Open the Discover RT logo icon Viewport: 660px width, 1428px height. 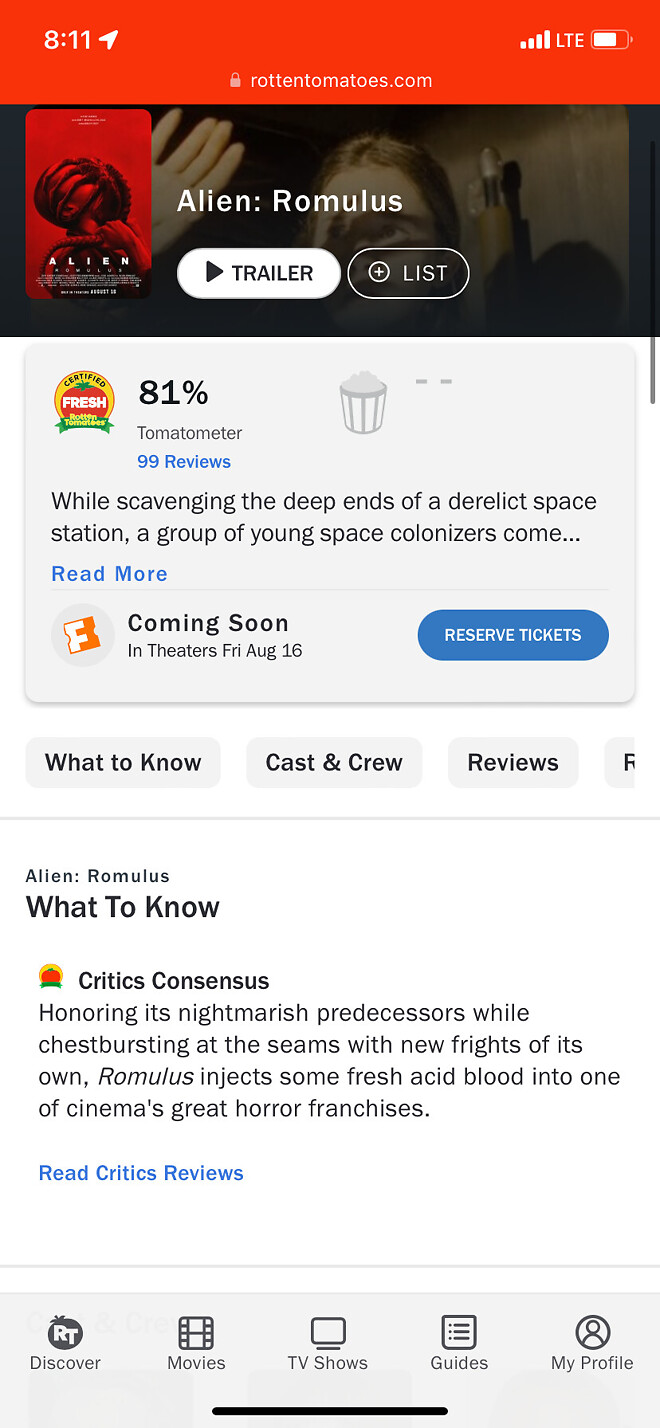65,1333
